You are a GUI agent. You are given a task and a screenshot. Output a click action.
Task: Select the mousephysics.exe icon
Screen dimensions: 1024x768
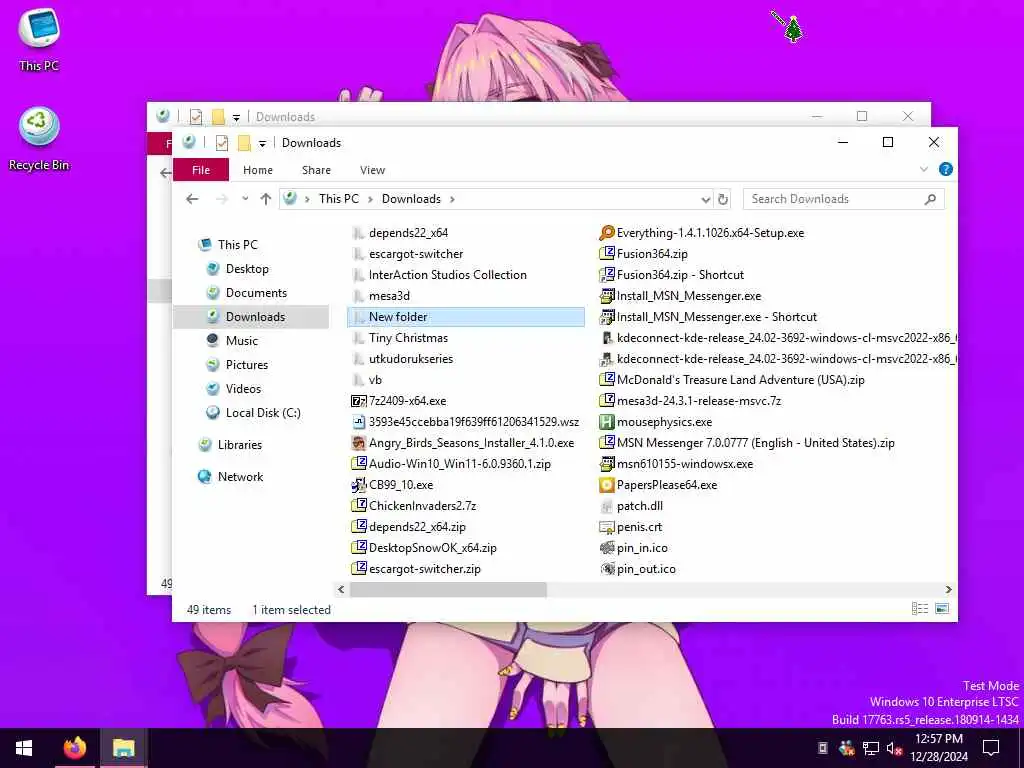tap(607, 423)
